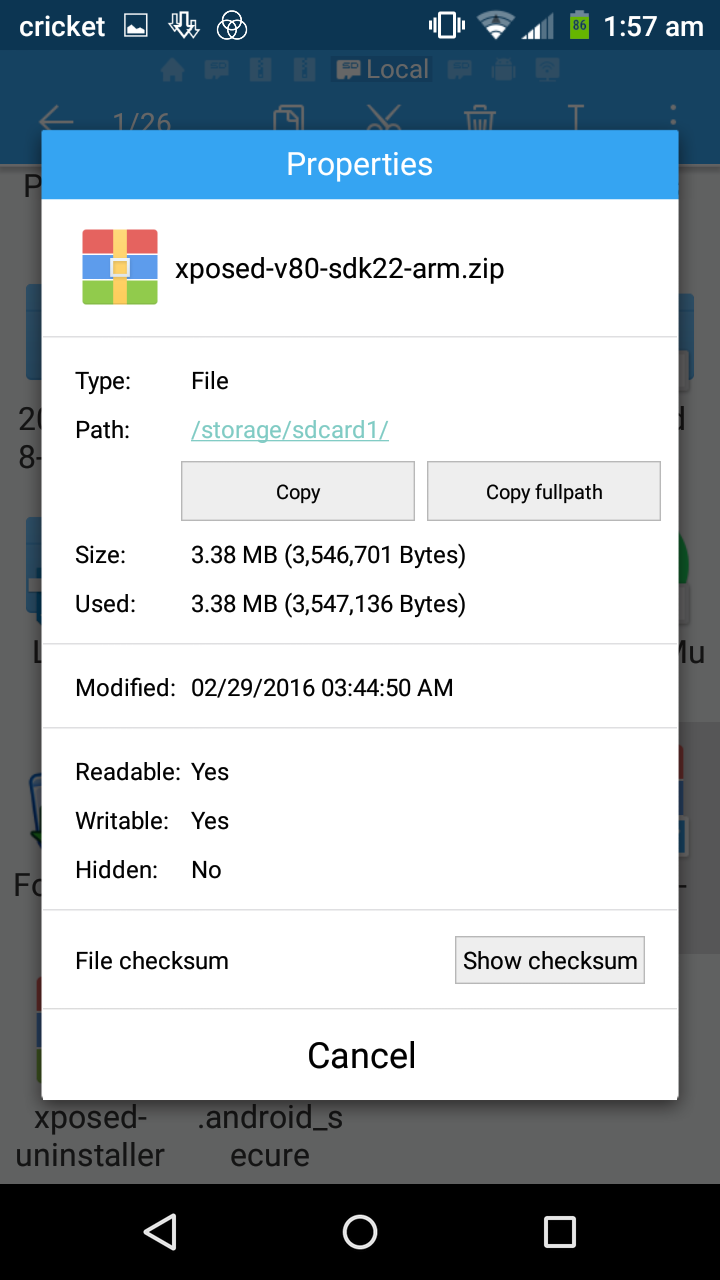The image size is (720, 1280).
Task: Tap the rename text cursor icon
Action: pos(576,118)
